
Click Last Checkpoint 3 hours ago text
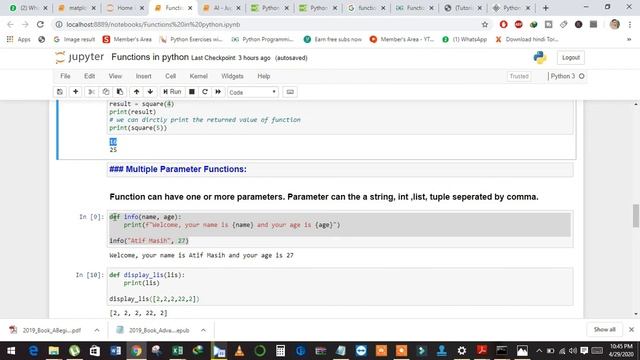231,58
